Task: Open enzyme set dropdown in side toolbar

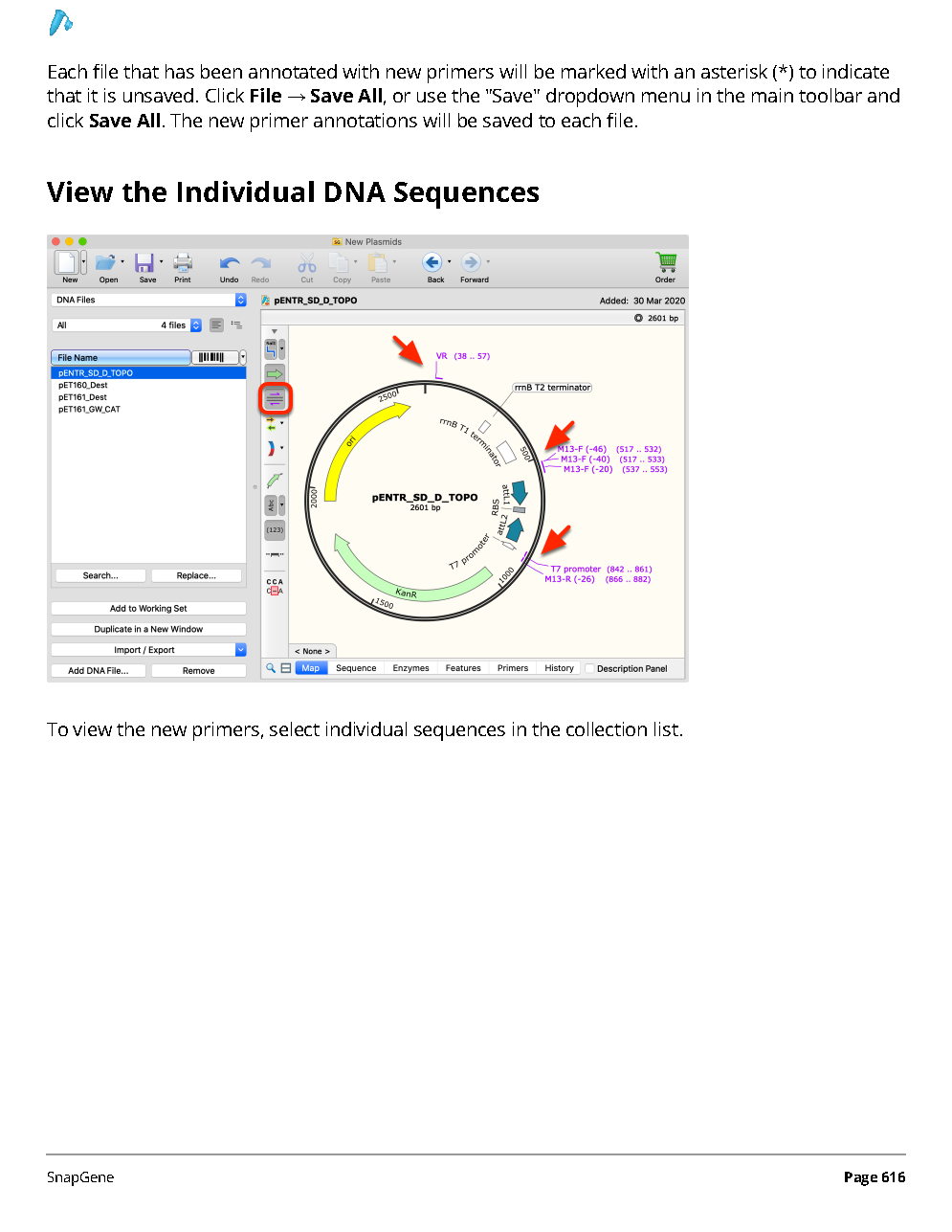Action: click(x=281, y=349)
